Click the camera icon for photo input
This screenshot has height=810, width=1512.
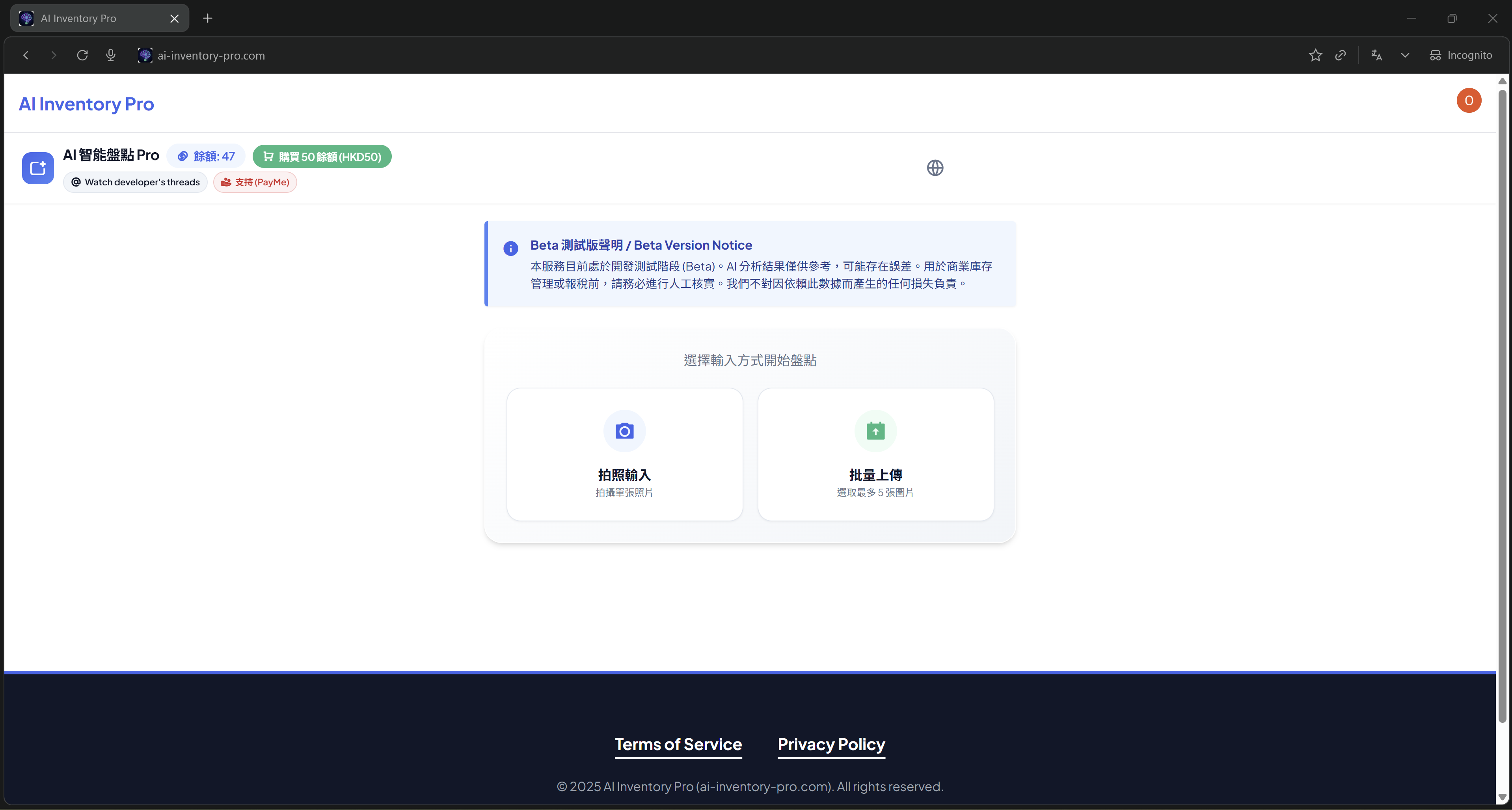click(x=624, y=431)
